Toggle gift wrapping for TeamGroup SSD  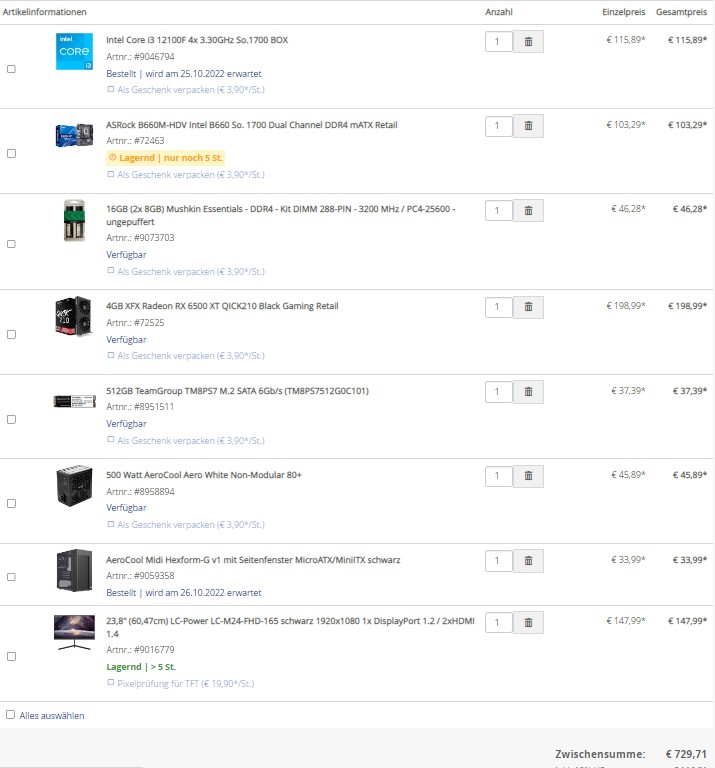111,439
